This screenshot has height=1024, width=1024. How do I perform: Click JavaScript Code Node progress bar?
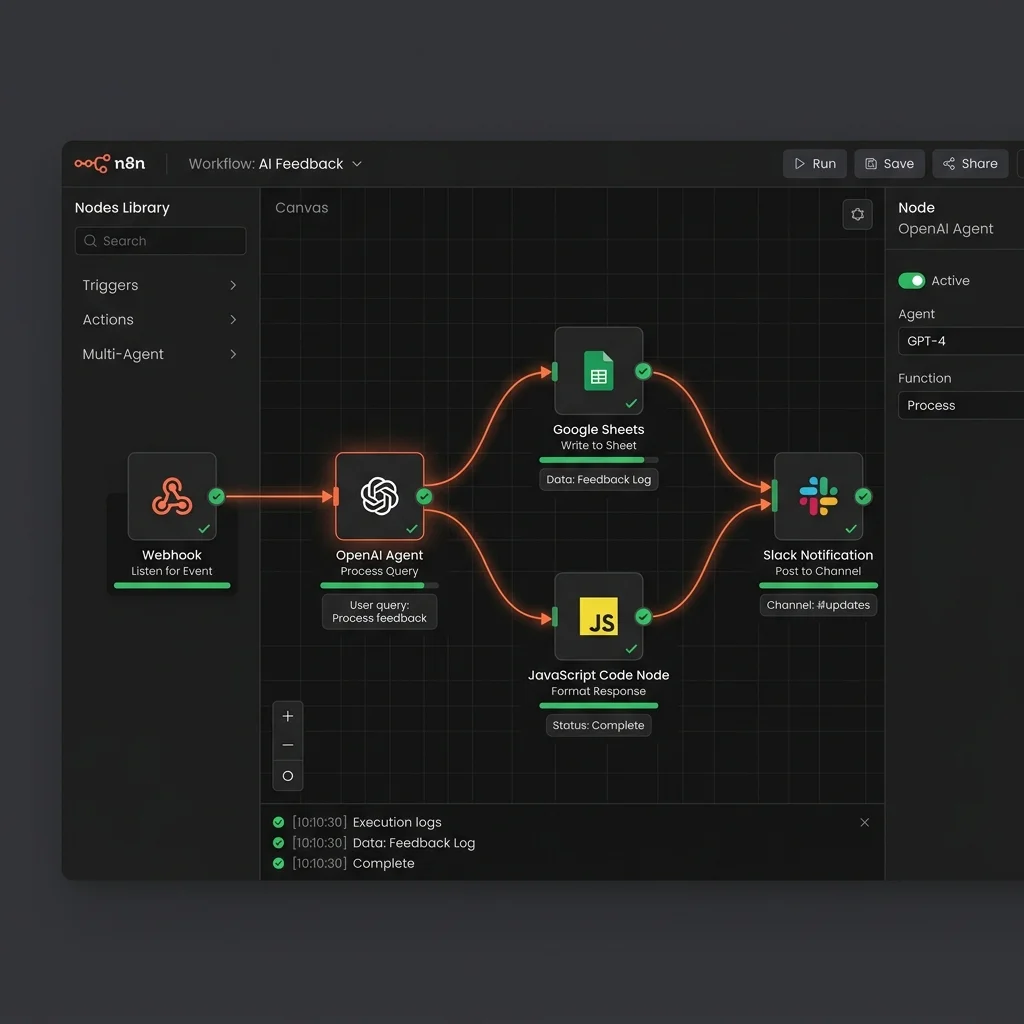click(x=599, y=706)
